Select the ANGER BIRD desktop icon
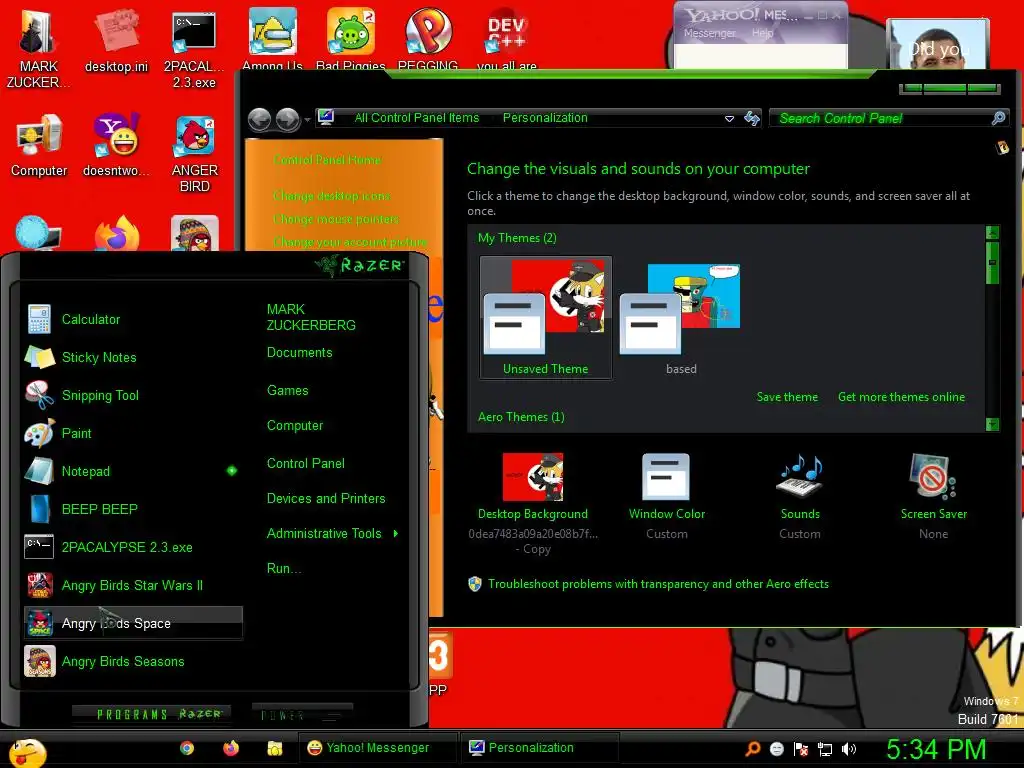 tap(195, 154)
